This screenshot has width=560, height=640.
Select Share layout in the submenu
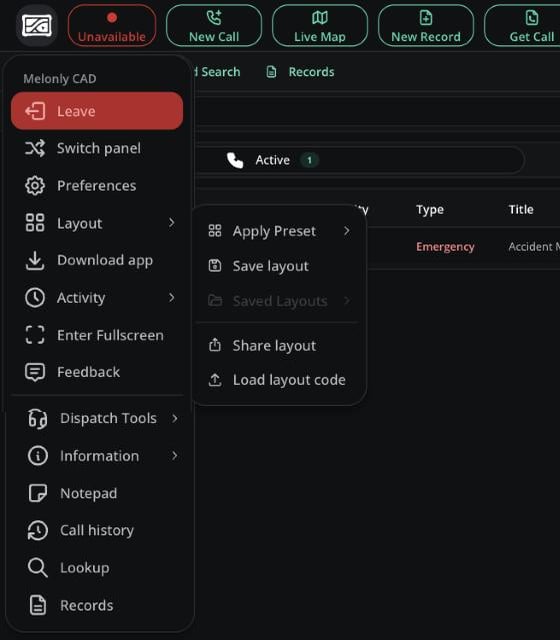279,346
